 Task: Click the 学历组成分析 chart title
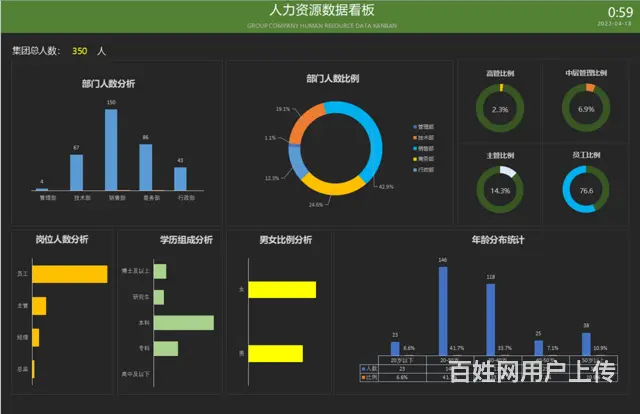coord(186,240)
